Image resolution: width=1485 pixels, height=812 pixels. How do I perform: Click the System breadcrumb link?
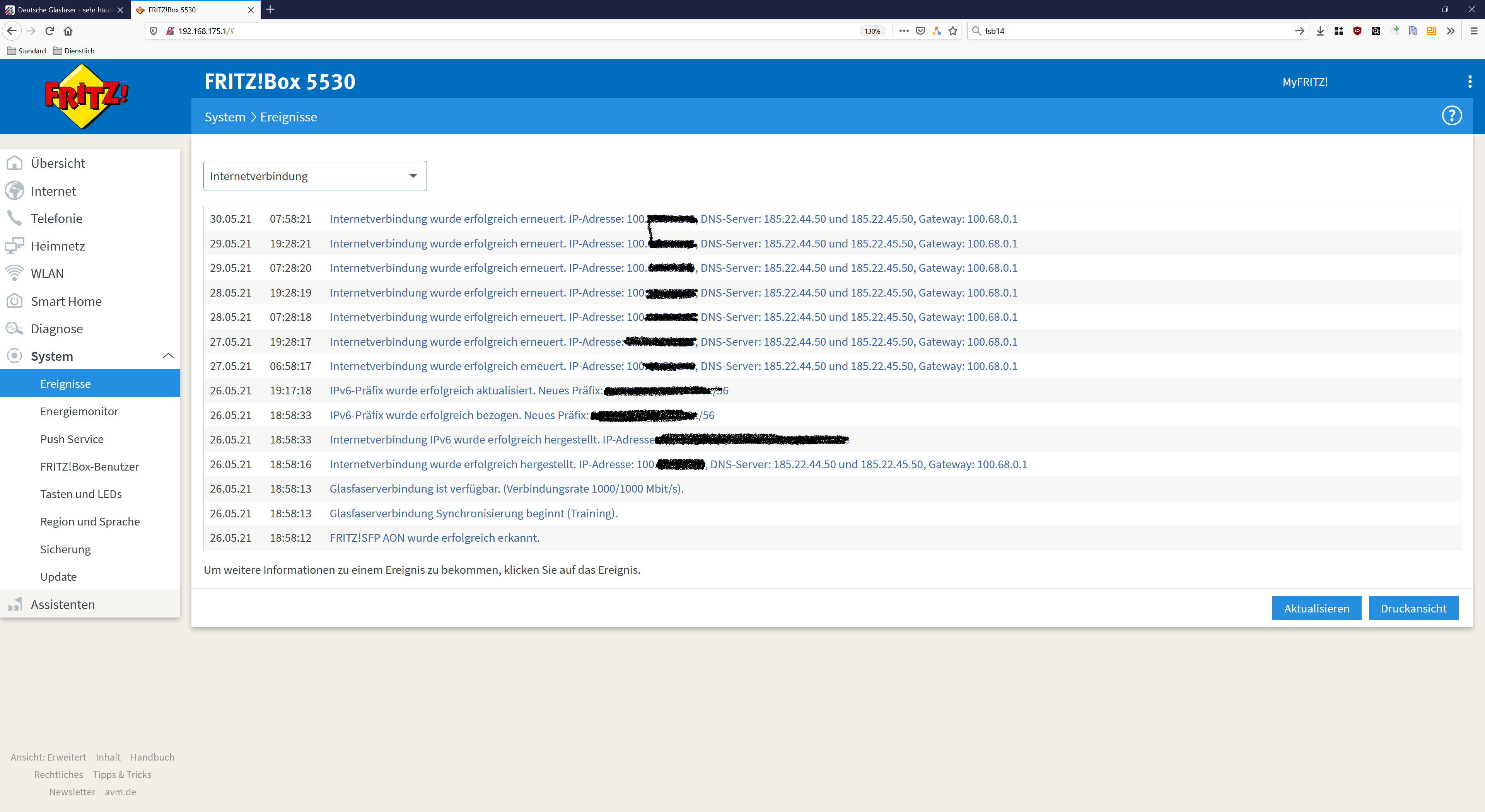[225, 117]
